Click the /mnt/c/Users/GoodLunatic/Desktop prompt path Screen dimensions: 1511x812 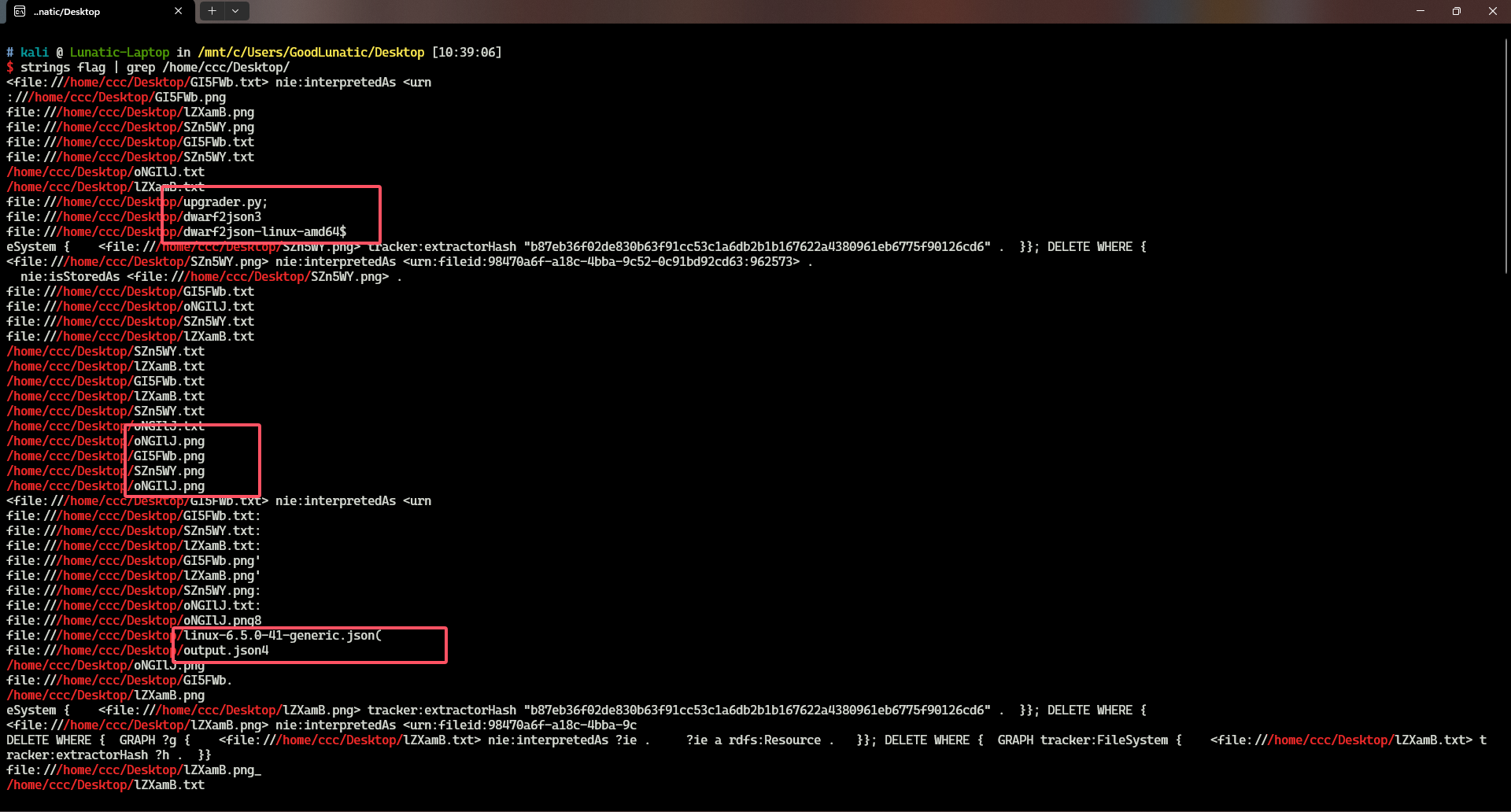click(311, 53)
